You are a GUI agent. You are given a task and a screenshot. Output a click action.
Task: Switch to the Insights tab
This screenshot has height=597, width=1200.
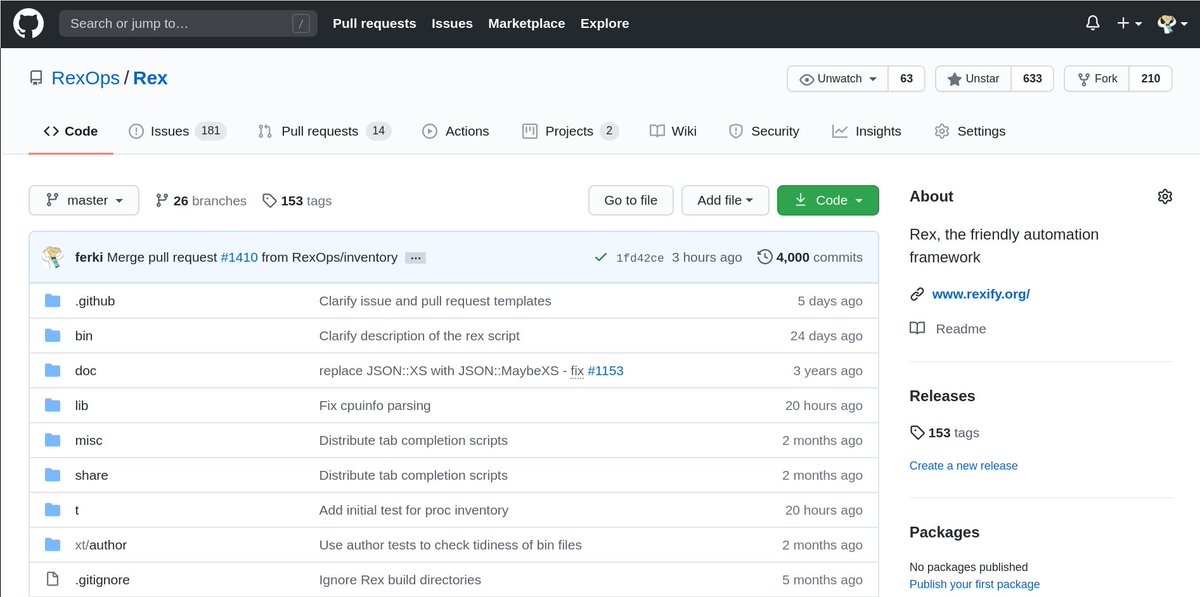click(867, 131)
